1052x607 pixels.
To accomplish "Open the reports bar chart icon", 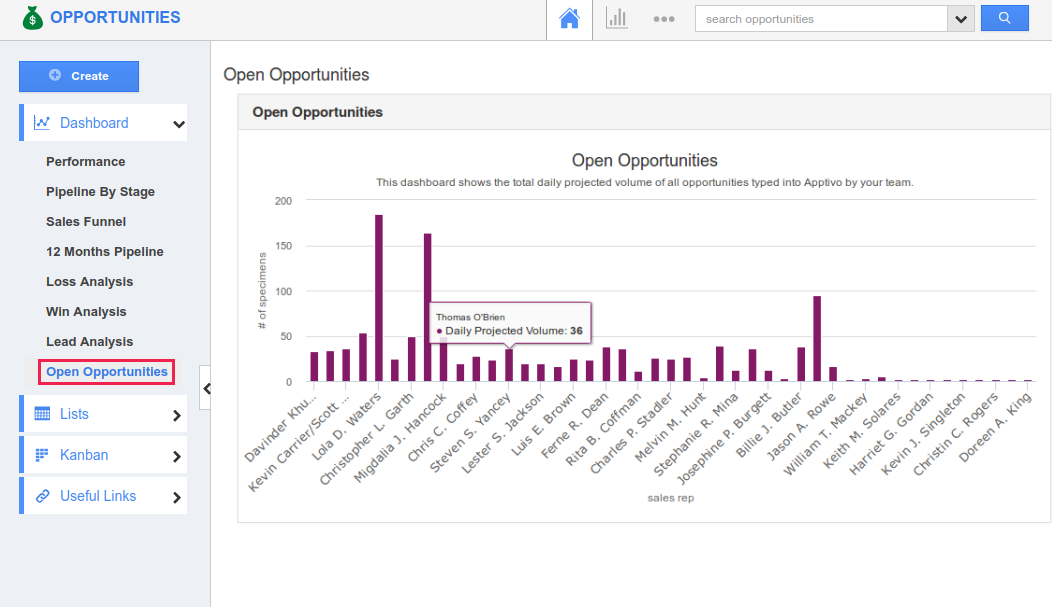I will [617, 19].
